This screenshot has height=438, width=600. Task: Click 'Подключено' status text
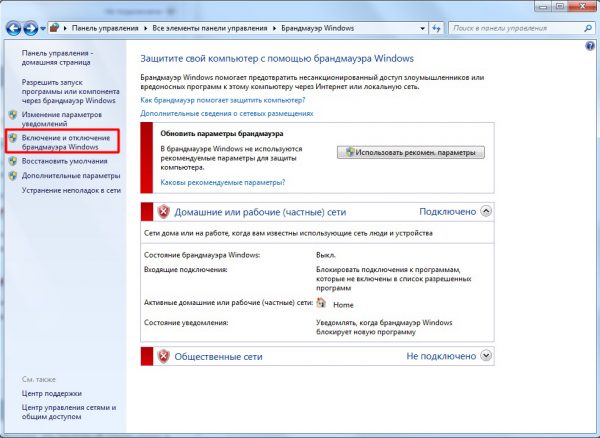coord(448,212)
